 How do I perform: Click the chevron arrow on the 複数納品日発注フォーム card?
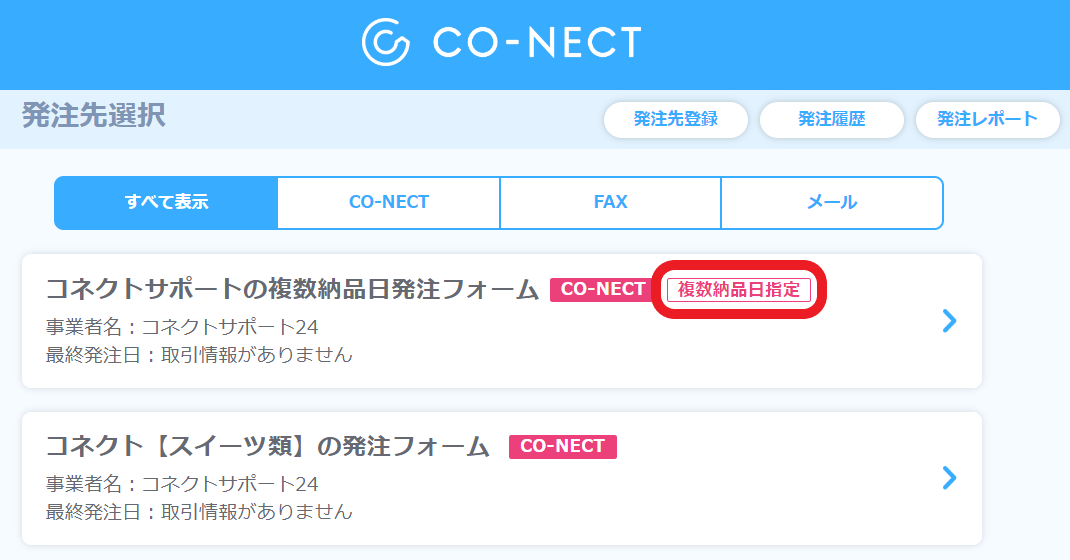(x=949, y=321)
